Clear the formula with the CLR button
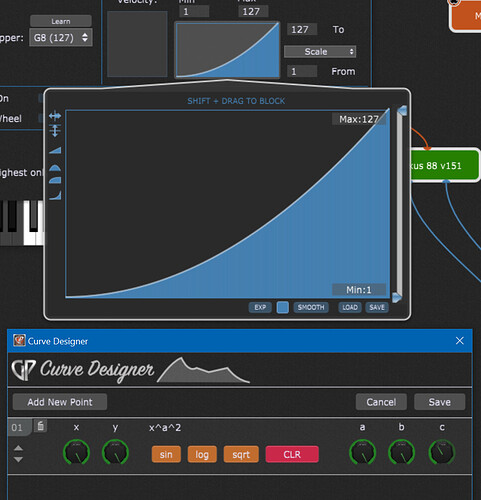 click(x=292, y=454)
